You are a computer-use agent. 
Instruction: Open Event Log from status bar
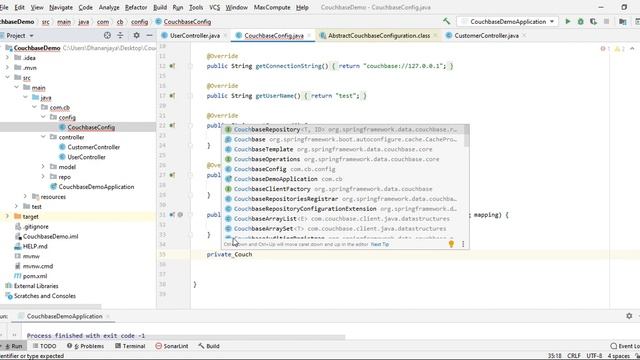[624, 346]
